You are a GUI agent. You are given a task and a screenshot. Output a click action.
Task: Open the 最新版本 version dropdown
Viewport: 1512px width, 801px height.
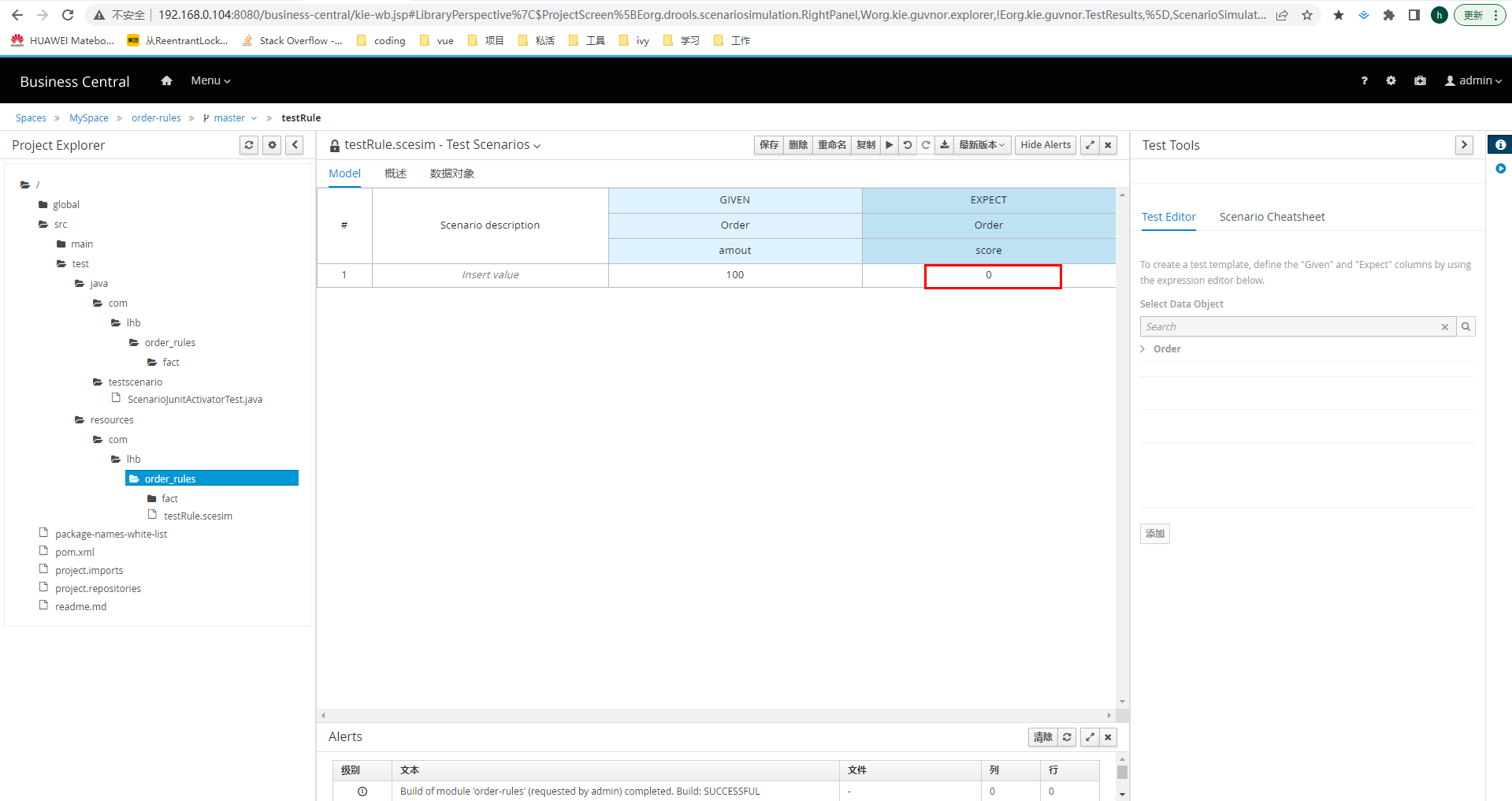[x=981, y=145]
